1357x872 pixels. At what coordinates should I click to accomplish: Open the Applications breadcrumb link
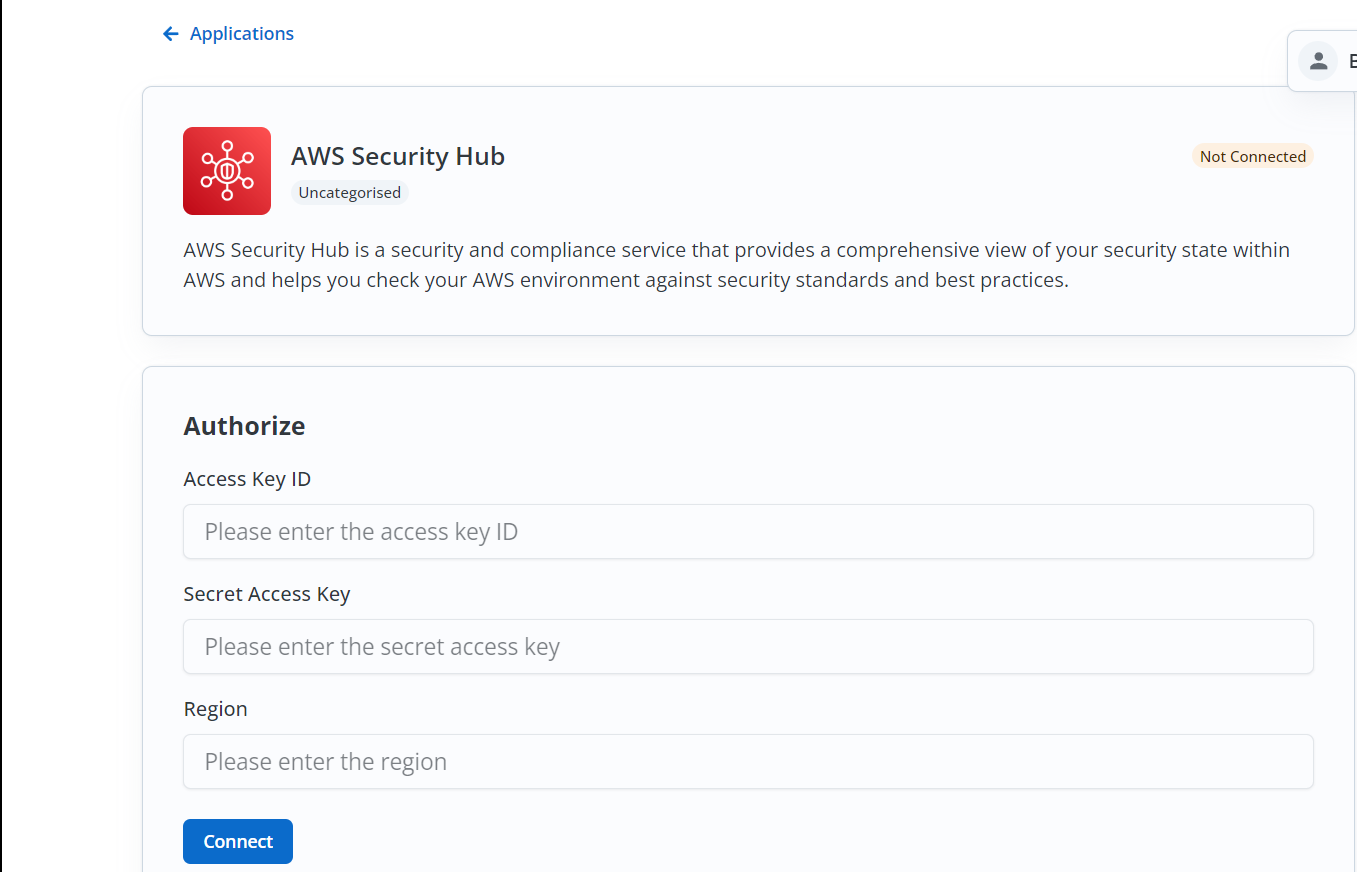(241, 34)
